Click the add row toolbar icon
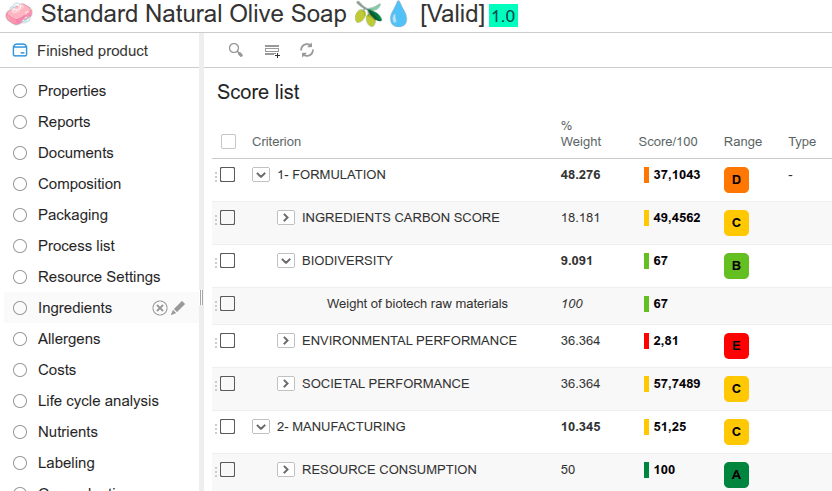This screenshot has height=491, width=832. [x=272, y=50]
